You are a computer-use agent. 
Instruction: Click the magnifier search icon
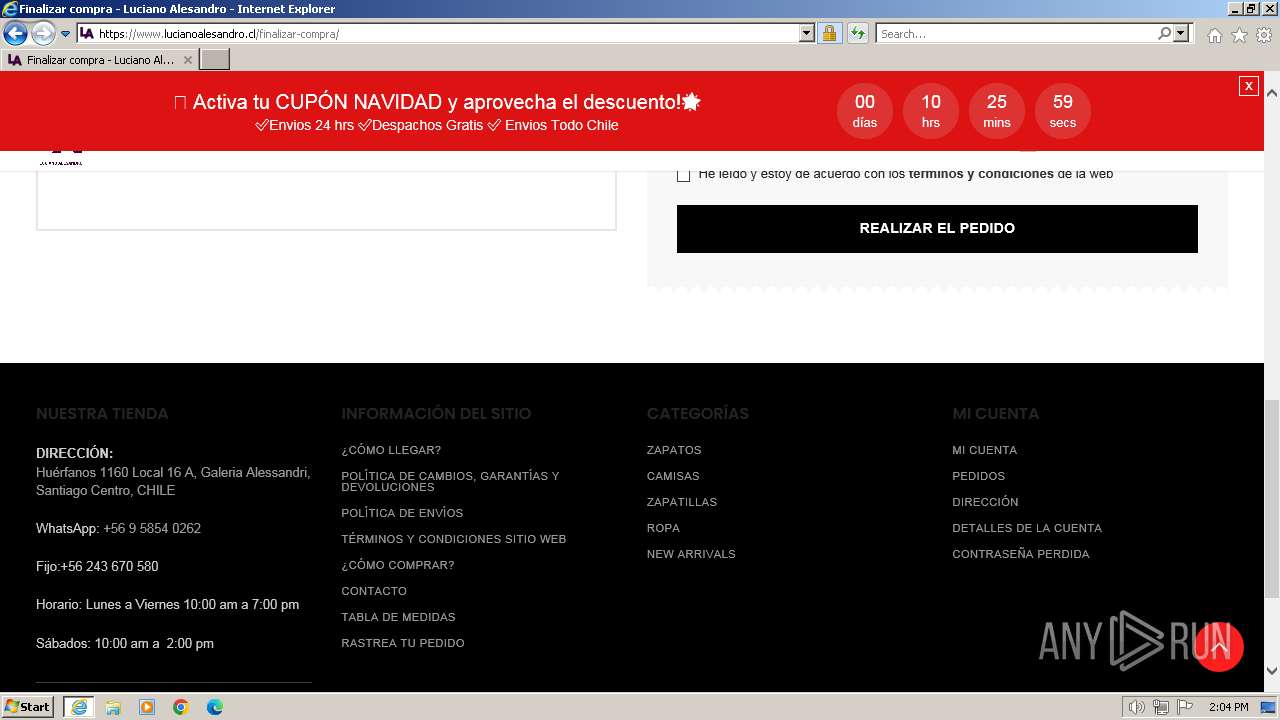click(x=1164, y=34)
